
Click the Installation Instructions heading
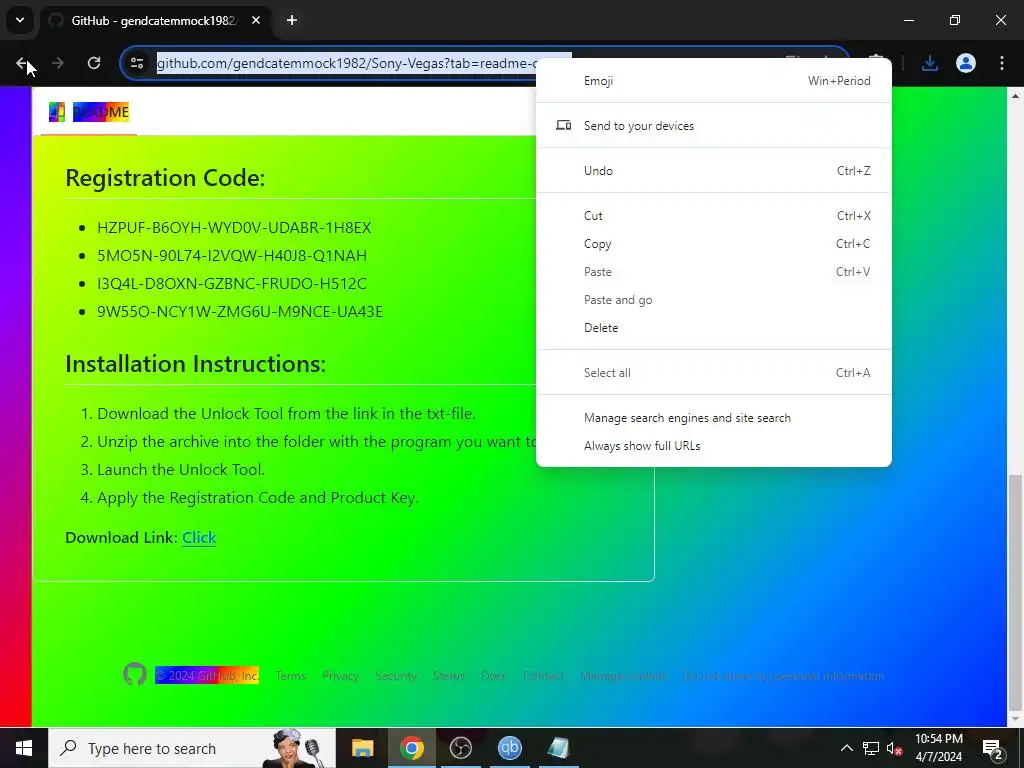(x=195, y=364)
